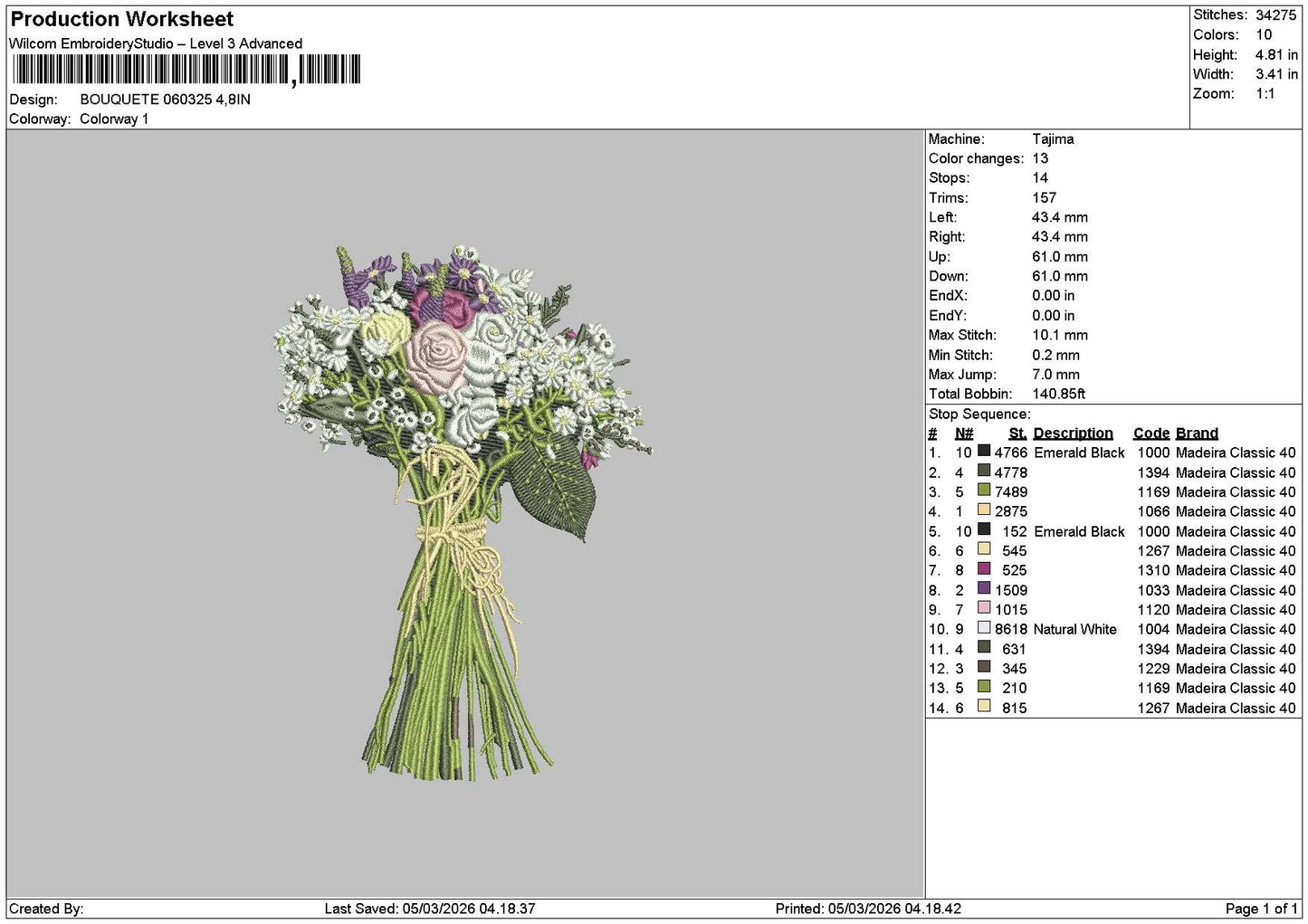Click the Zoom value 1:1
Screen dimensions: 1308x924
click(1265, 94)
